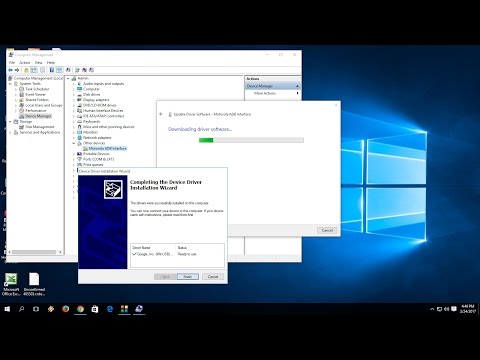
Task: Select IDE ATA/ATAPI controllers category
Action: pyautogui.click(x=104, y=116)
